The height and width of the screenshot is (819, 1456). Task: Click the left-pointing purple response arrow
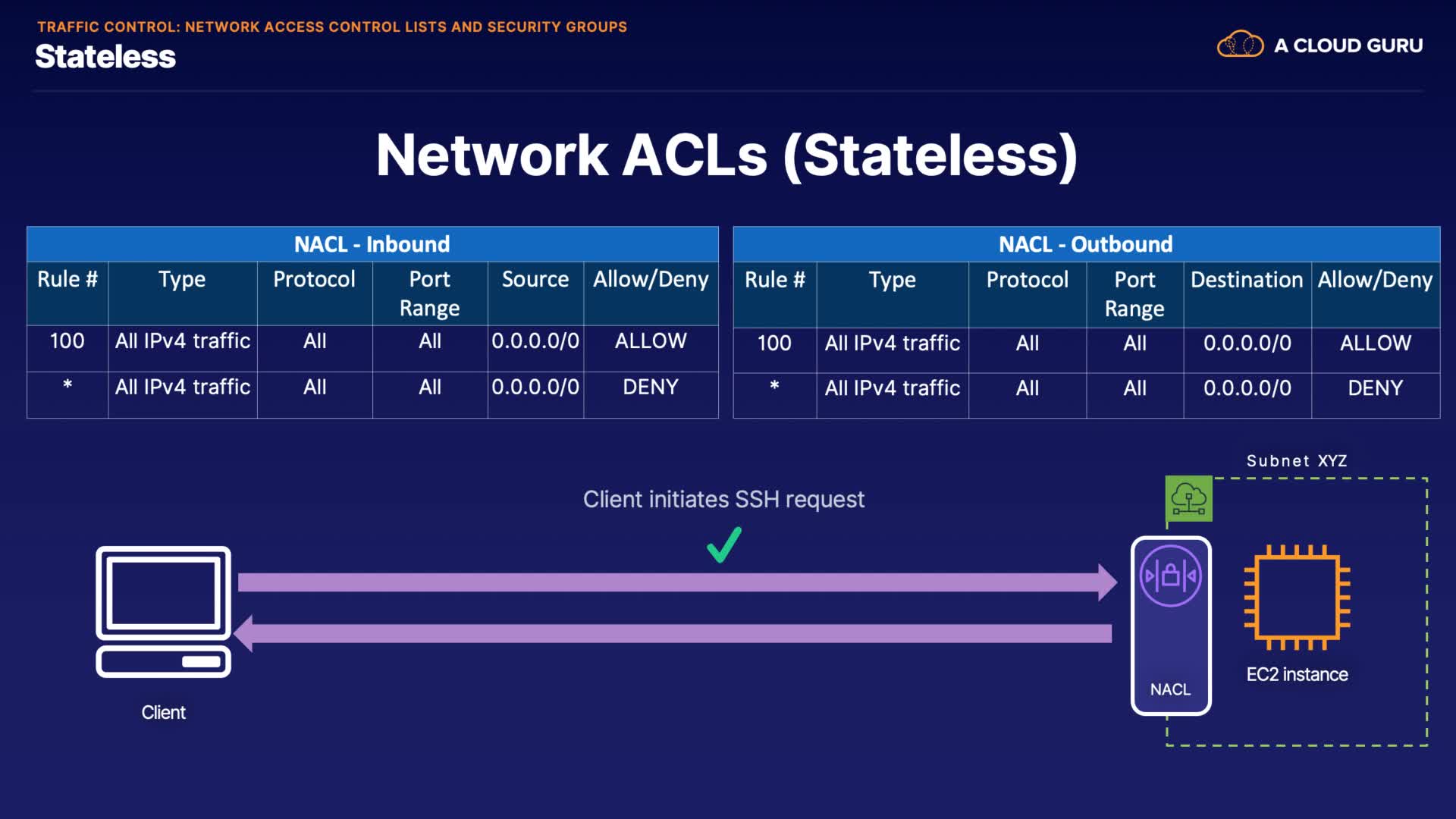click(x=675, y=633)
